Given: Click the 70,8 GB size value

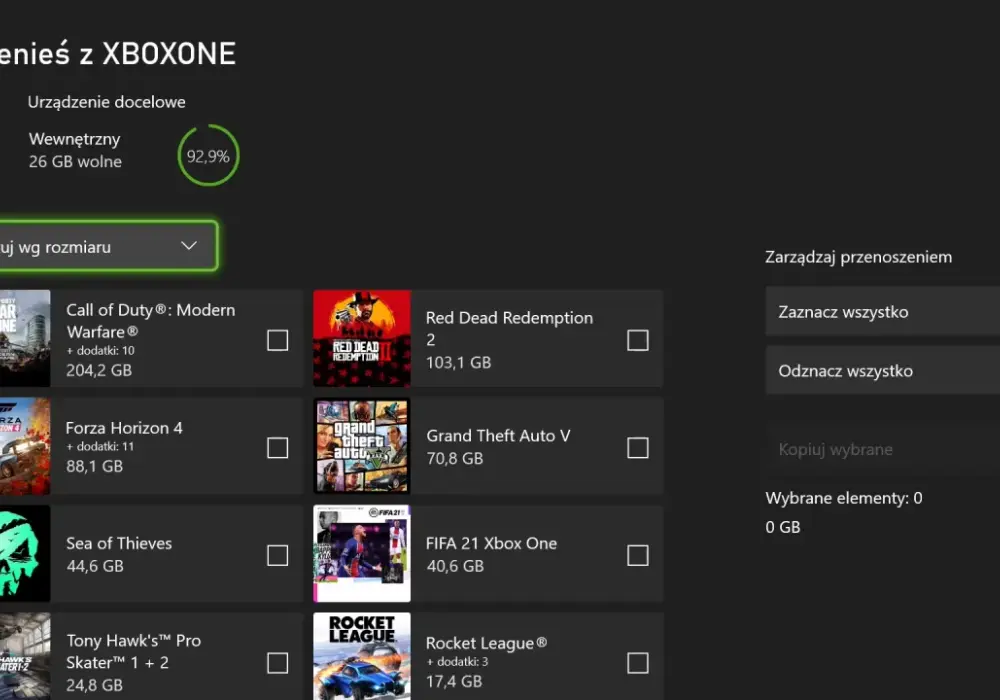Looking at the screenshot, I should click(455, 458).
